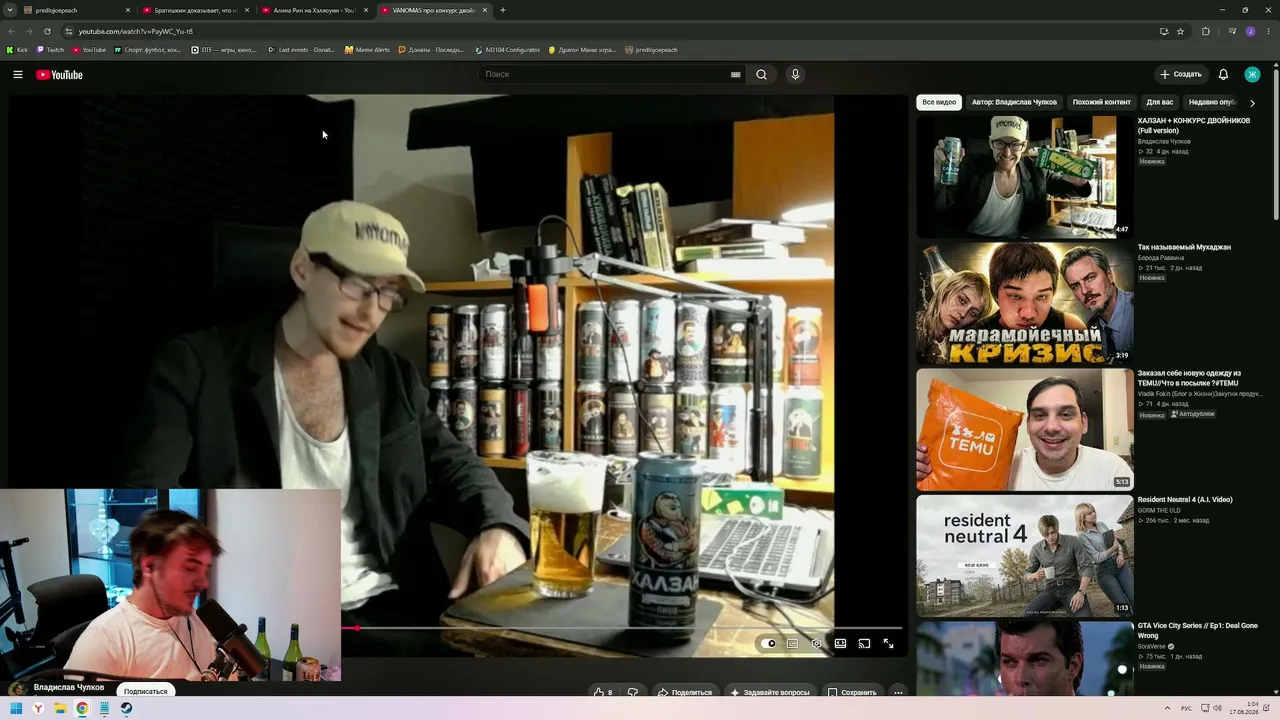The height and width of the screenshot is (720, 1280).
Task: Select the 'Автор: Владислав Чулков' chip
Action: (1014, 102)
